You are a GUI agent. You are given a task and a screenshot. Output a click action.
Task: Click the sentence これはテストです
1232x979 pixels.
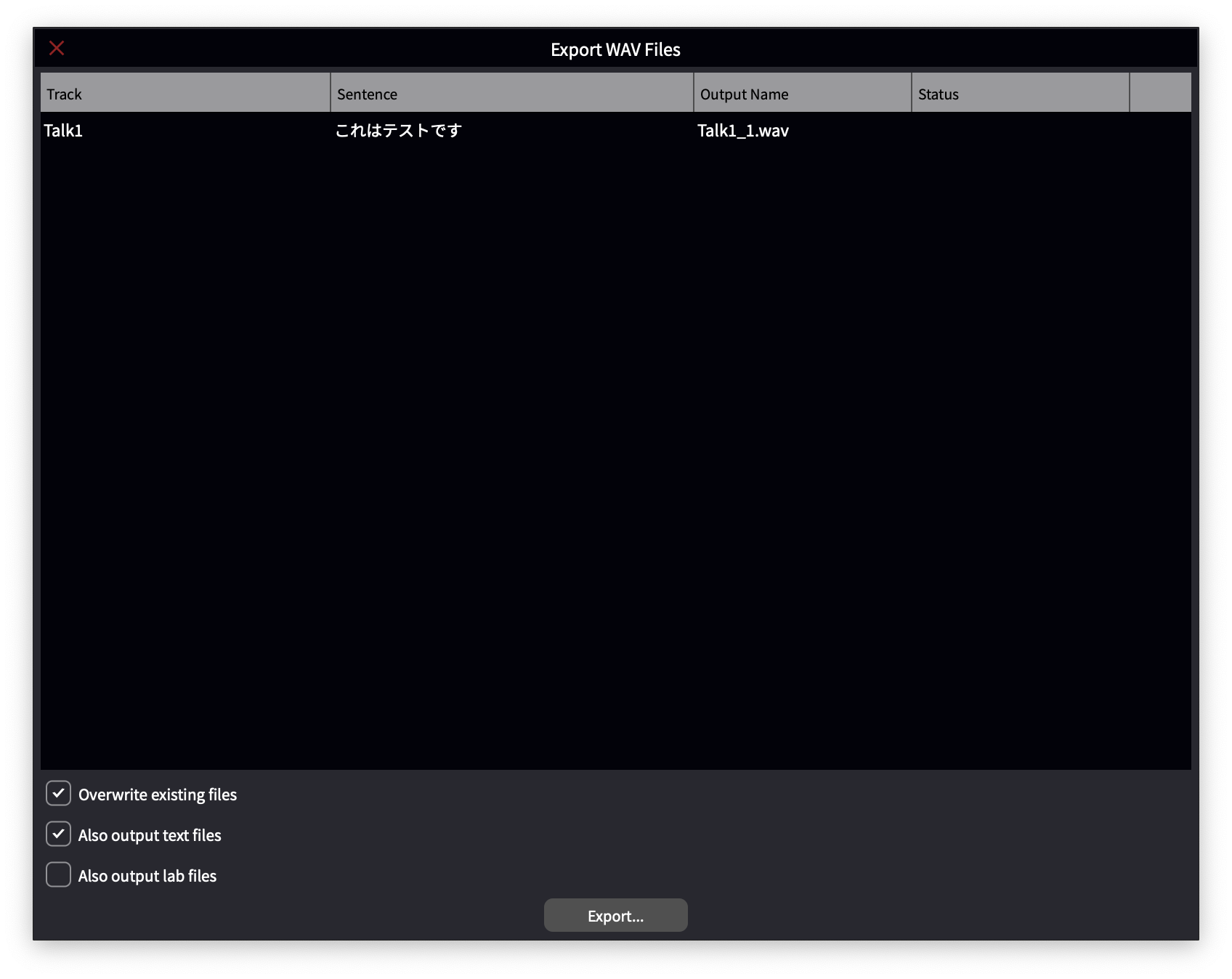pyautogui.click(x=397, y=131)
